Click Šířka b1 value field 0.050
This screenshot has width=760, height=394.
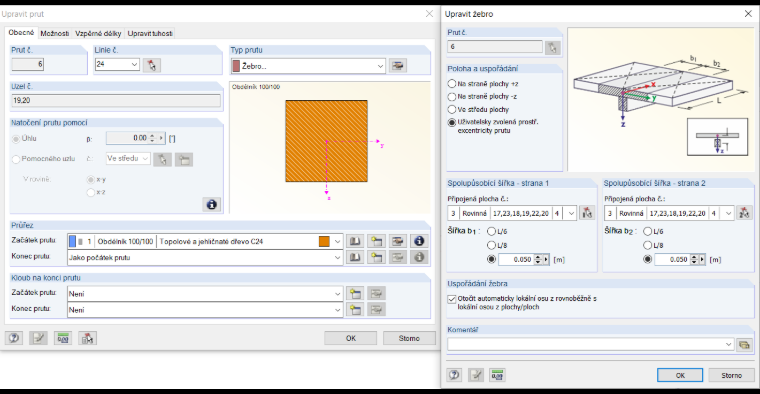tap(516, 259)
